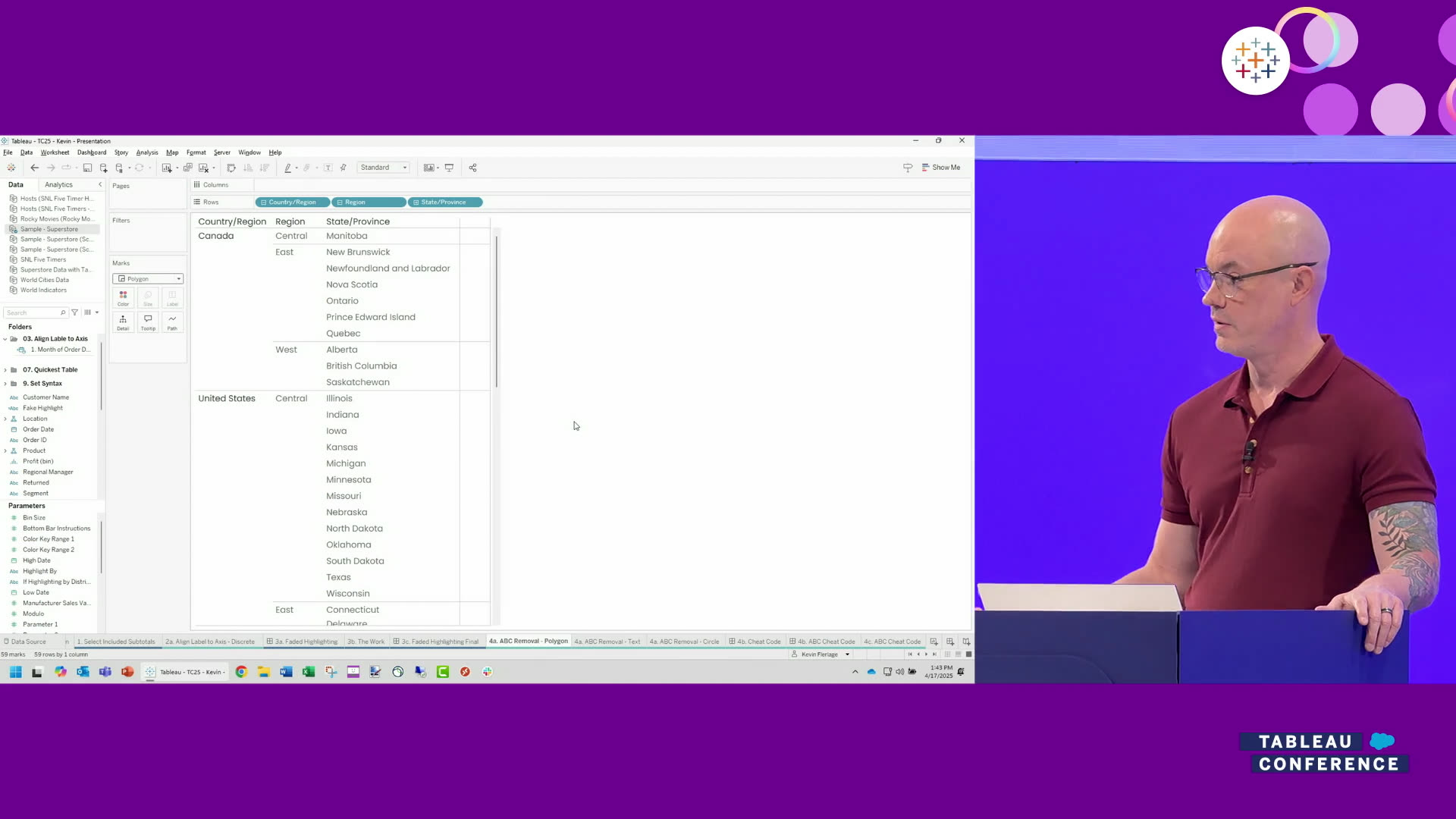Add a new data source icon
Screen dimensions: 1456x819
pos(103,168)
